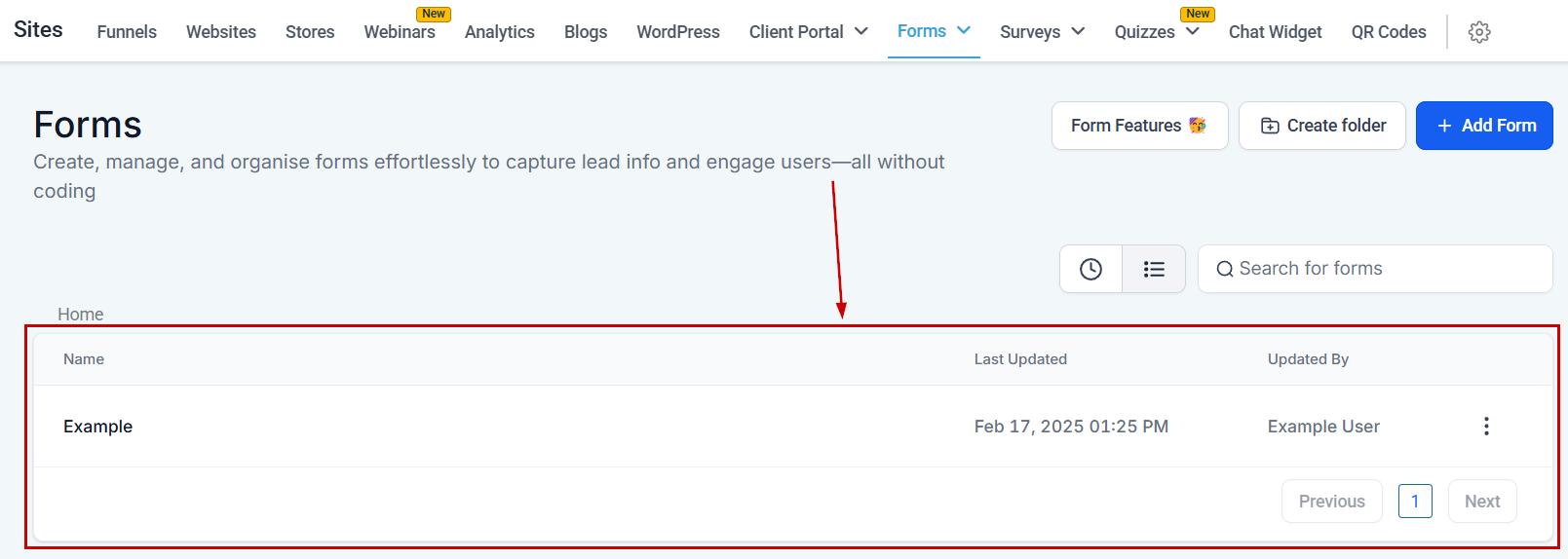1568x559 pixels.
Task: Switch to recent view clock icon
Action: point(1090,269)
